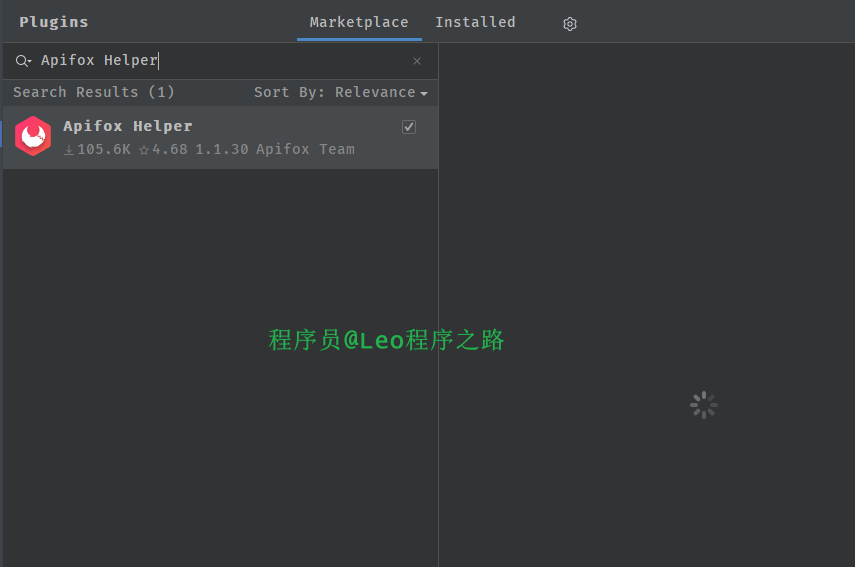
Task: Open the plugins settings gear menu
Action: (x=570, y=24)
